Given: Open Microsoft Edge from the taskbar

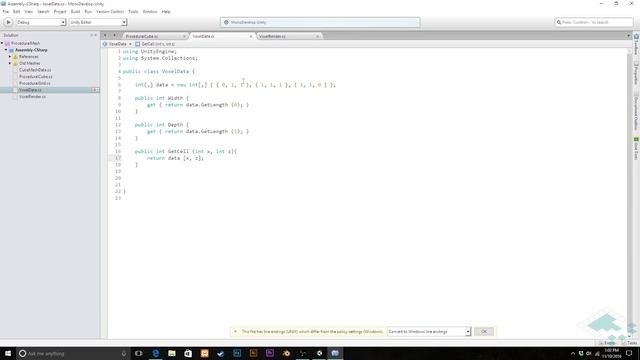Looking at the screenshot, I should (x=156, y=353).
